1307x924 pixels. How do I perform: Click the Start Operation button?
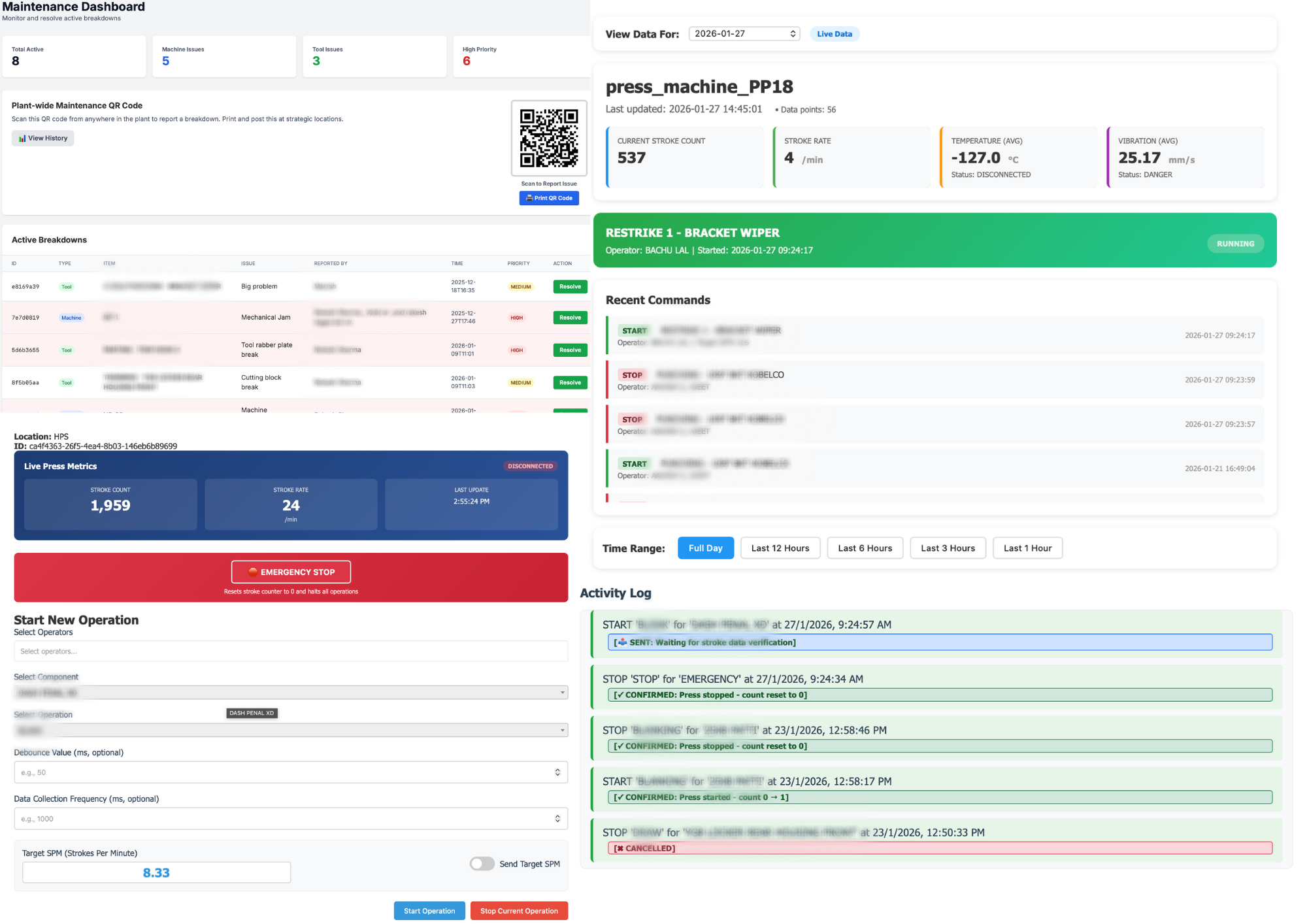[x=429, y=910]
